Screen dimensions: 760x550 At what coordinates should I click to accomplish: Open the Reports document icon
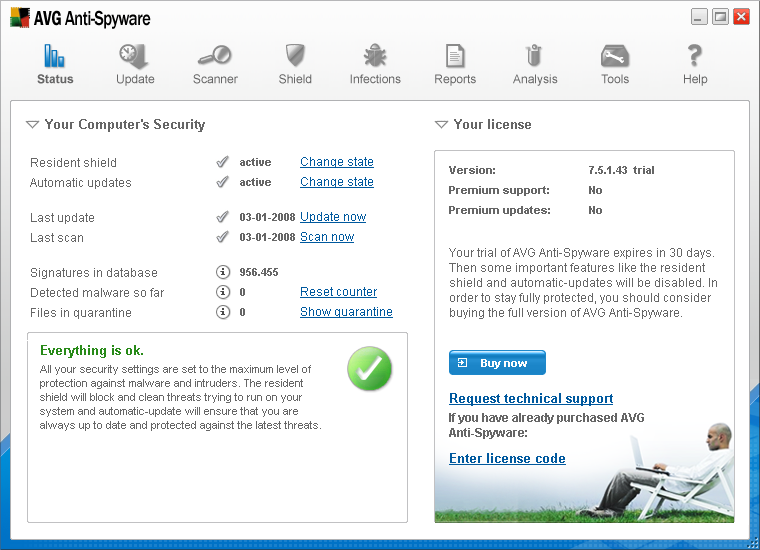click(x=455, y=56)
